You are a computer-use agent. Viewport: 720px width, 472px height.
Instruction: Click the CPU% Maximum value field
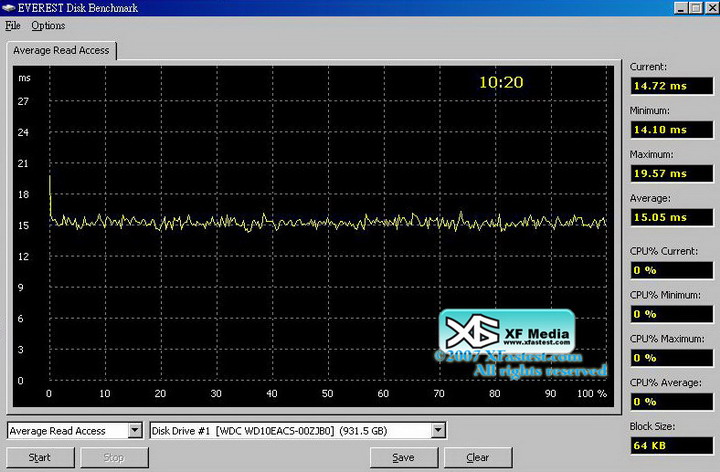tap(672, 358)
